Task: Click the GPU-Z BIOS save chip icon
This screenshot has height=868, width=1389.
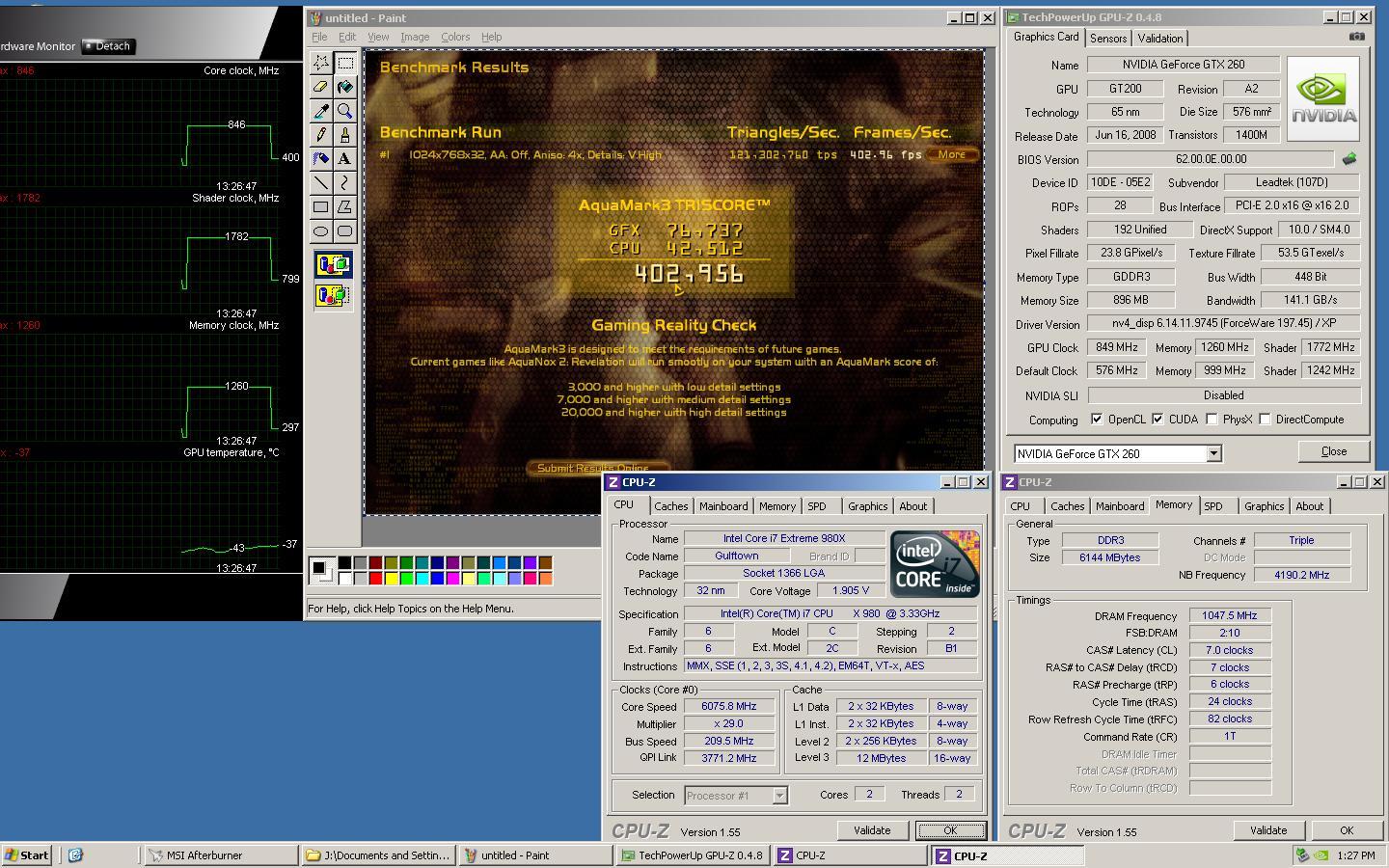Action: [x=1349, y=159]
